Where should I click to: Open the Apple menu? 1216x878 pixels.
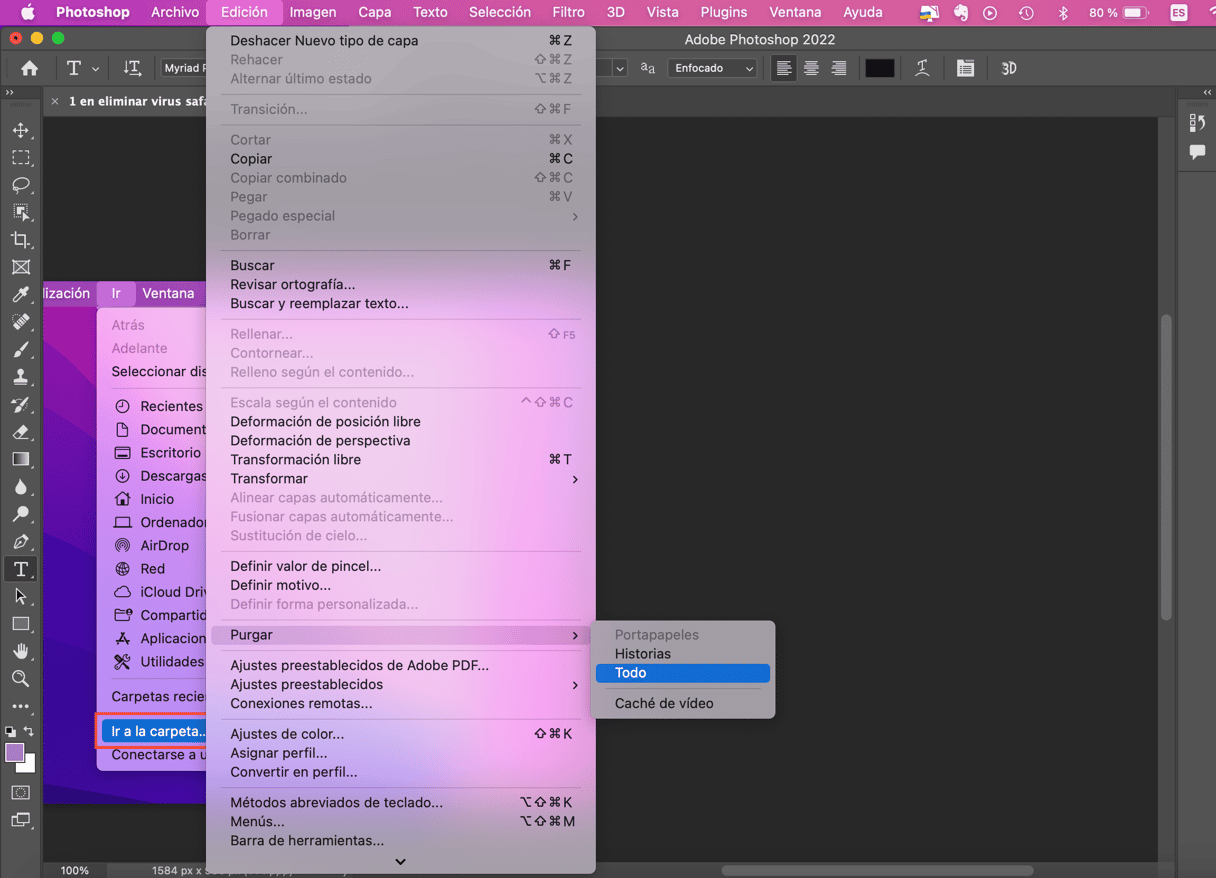28,12
